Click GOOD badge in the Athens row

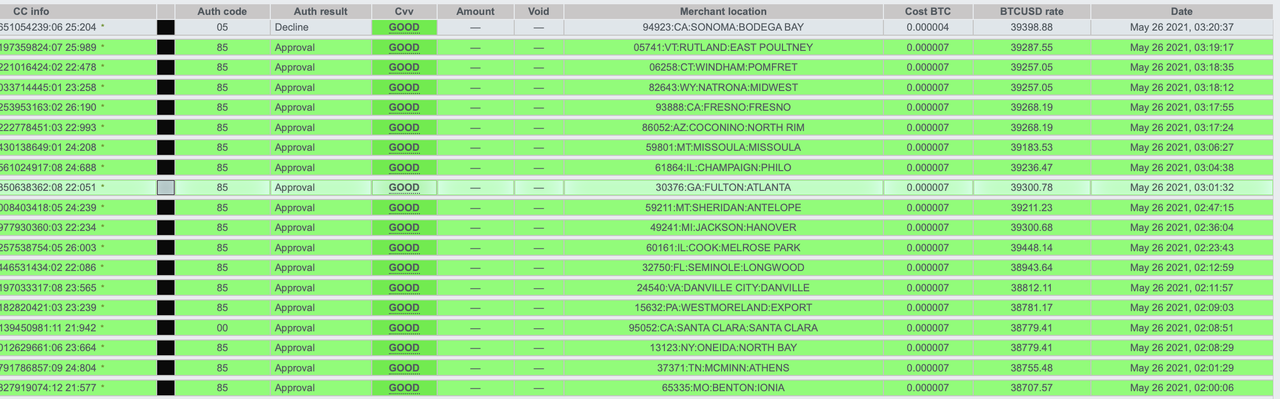[404, 367]
